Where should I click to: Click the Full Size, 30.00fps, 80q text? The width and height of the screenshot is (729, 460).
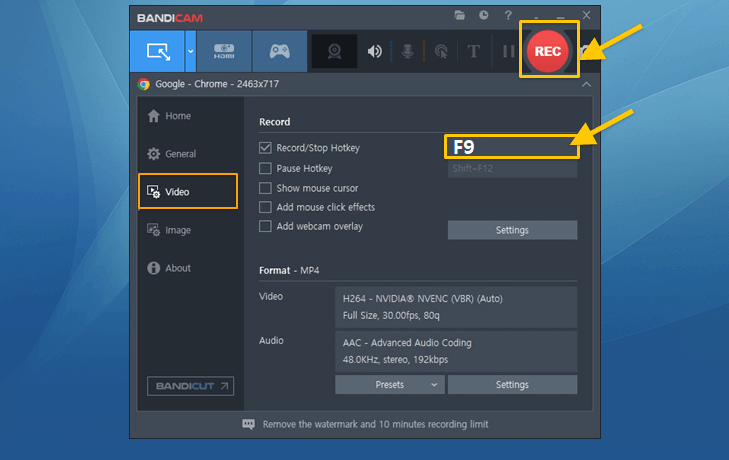[x=391, y=315]
